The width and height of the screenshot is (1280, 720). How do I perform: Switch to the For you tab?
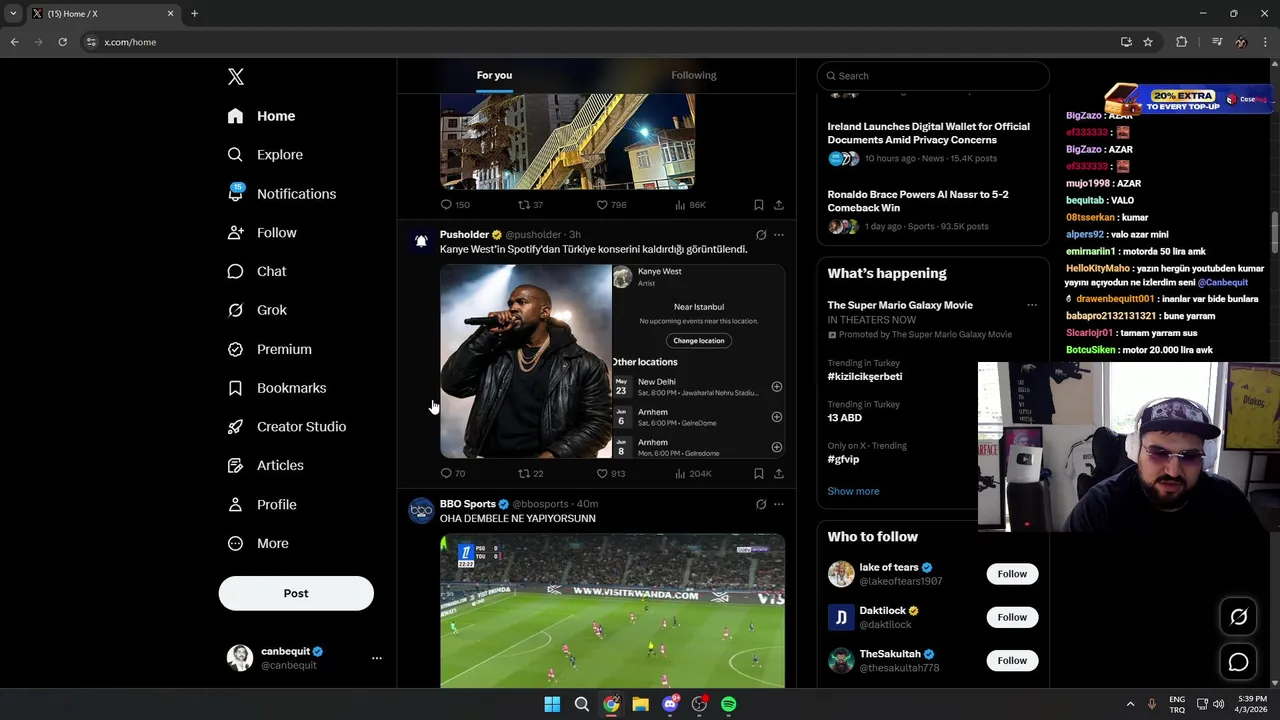click(x=494, y=75)
